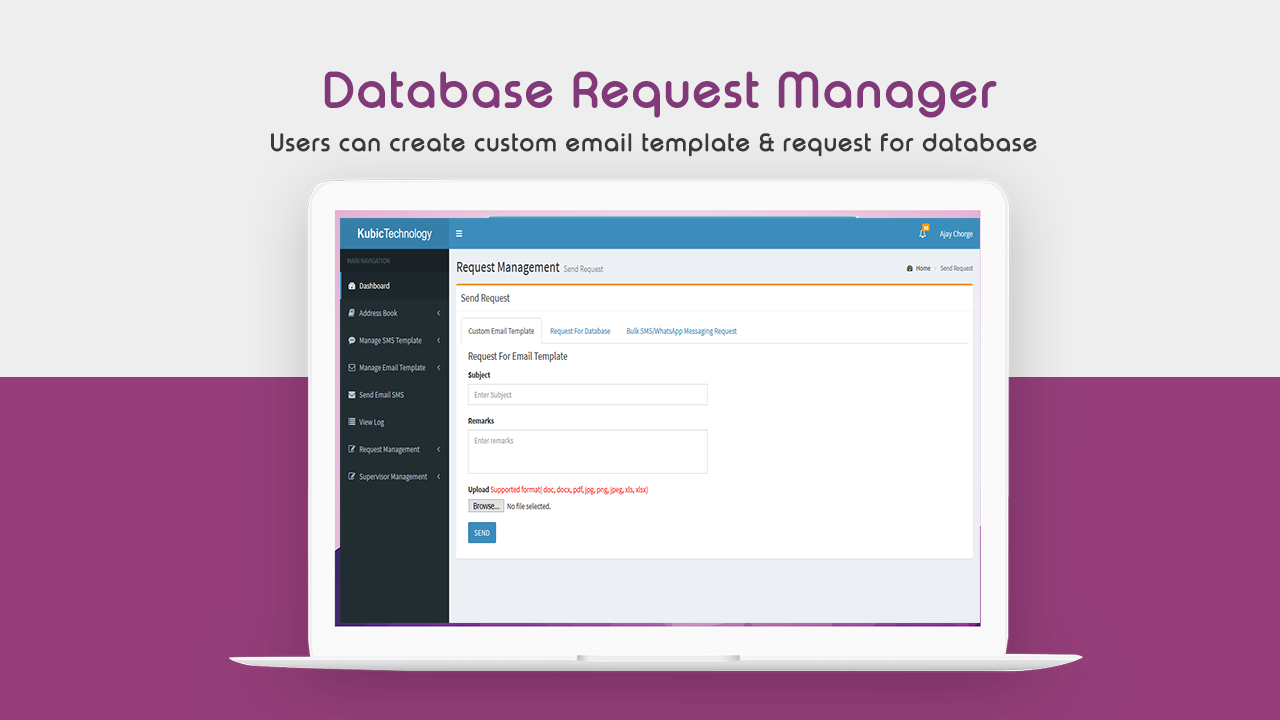Click the Supervisor Management edit icon

click(351, 477)
